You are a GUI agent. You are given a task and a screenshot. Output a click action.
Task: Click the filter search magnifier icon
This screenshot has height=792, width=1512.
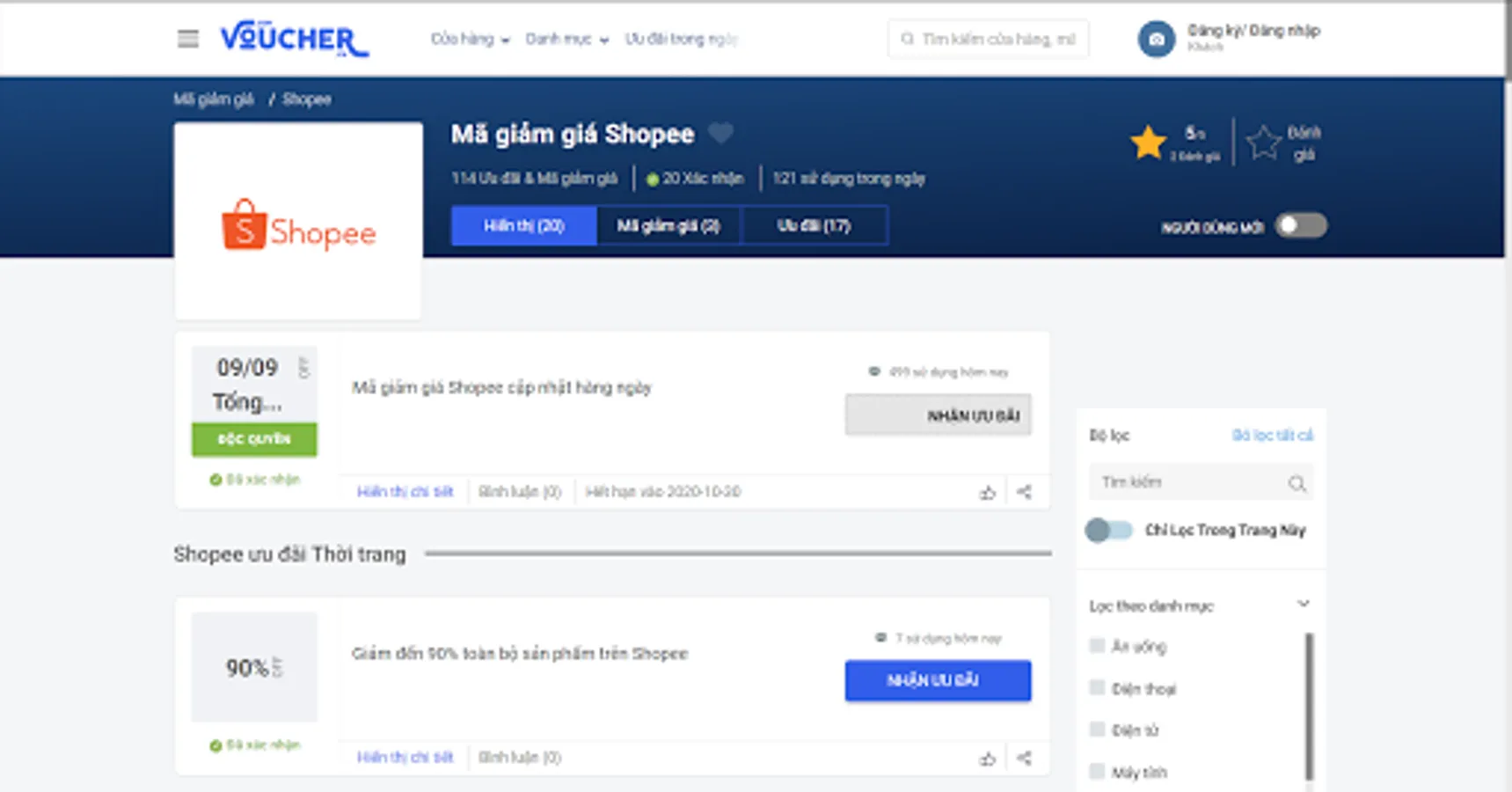click(1297, 483)
